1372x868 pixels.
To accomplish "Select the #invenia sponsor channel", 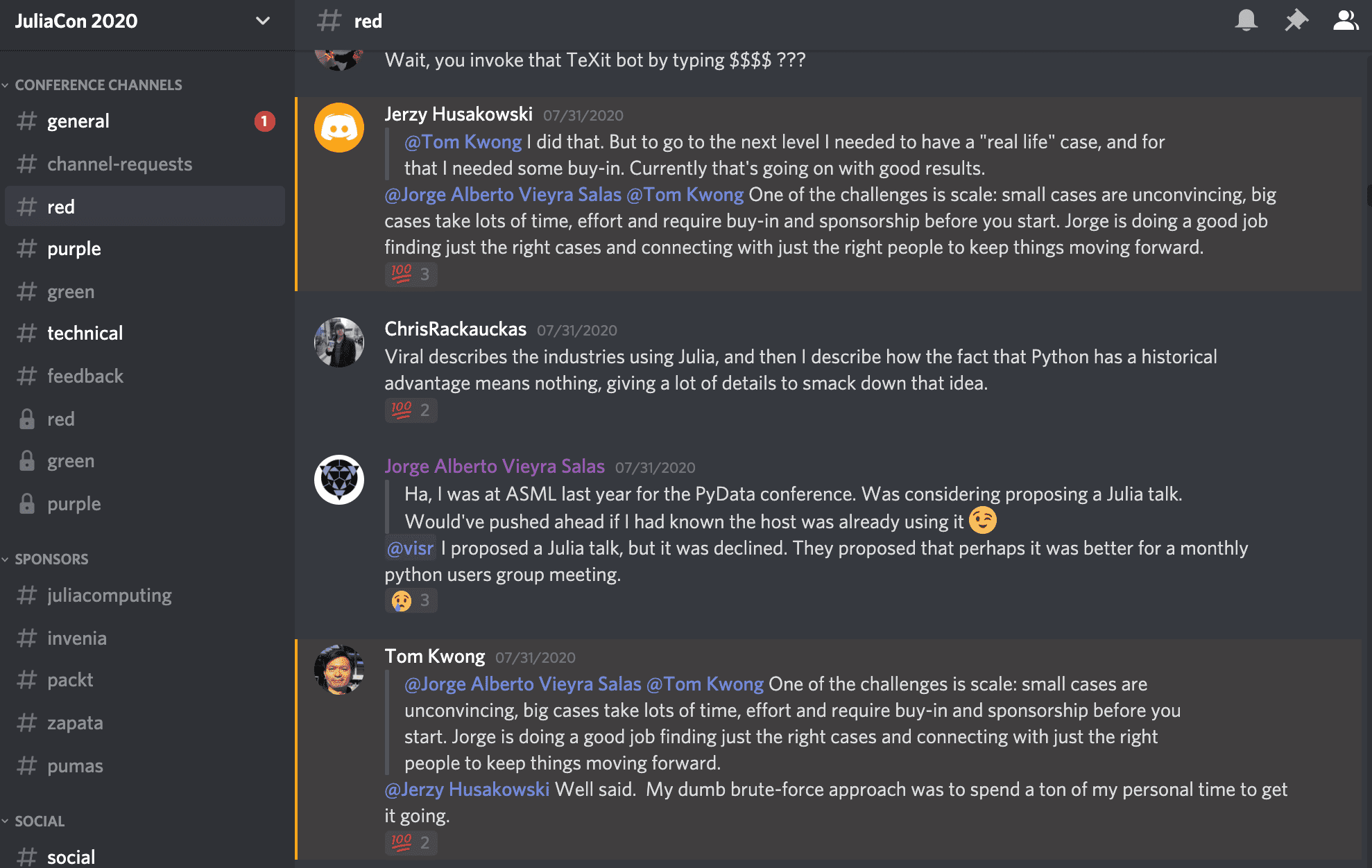I will [x=79, y=637].
